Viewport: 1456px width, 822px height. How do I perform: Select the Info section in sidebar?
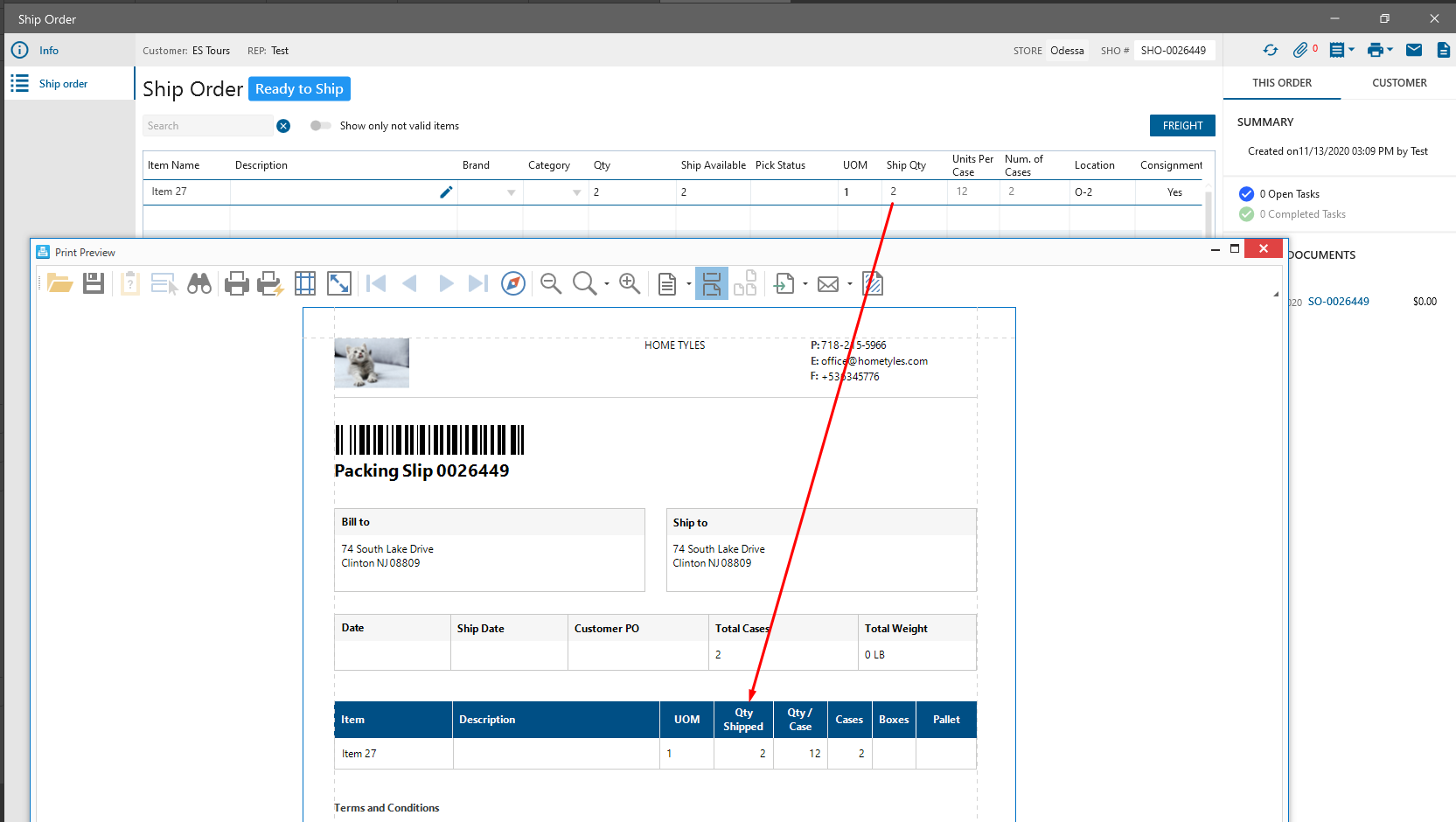[48, 51]
